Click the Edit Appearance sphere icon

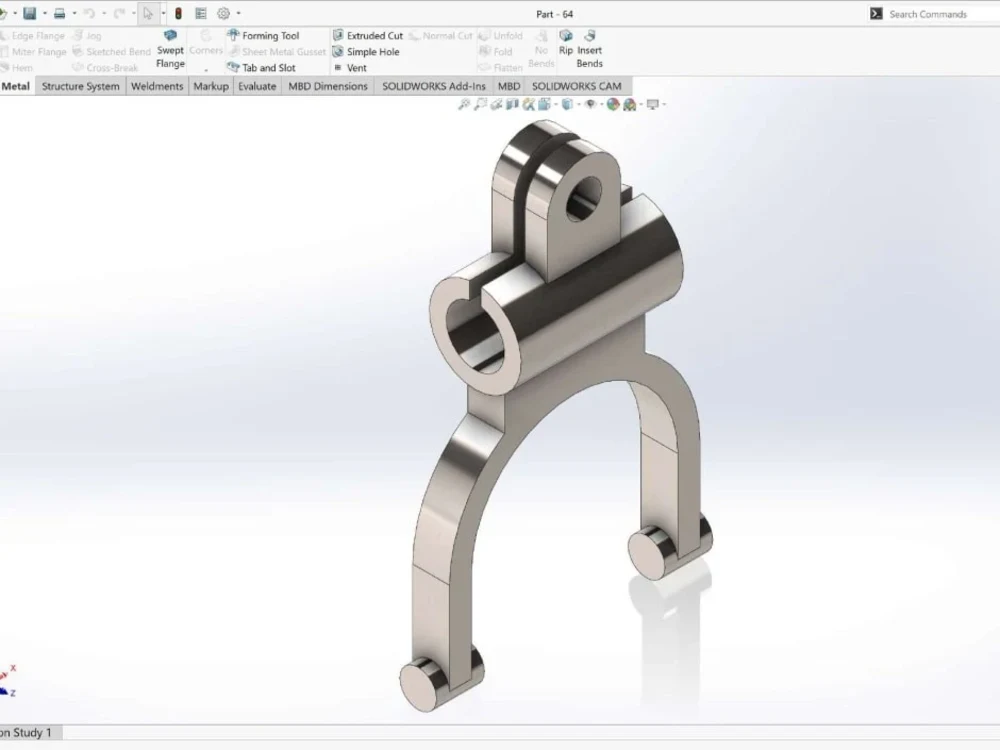point(613,104)
